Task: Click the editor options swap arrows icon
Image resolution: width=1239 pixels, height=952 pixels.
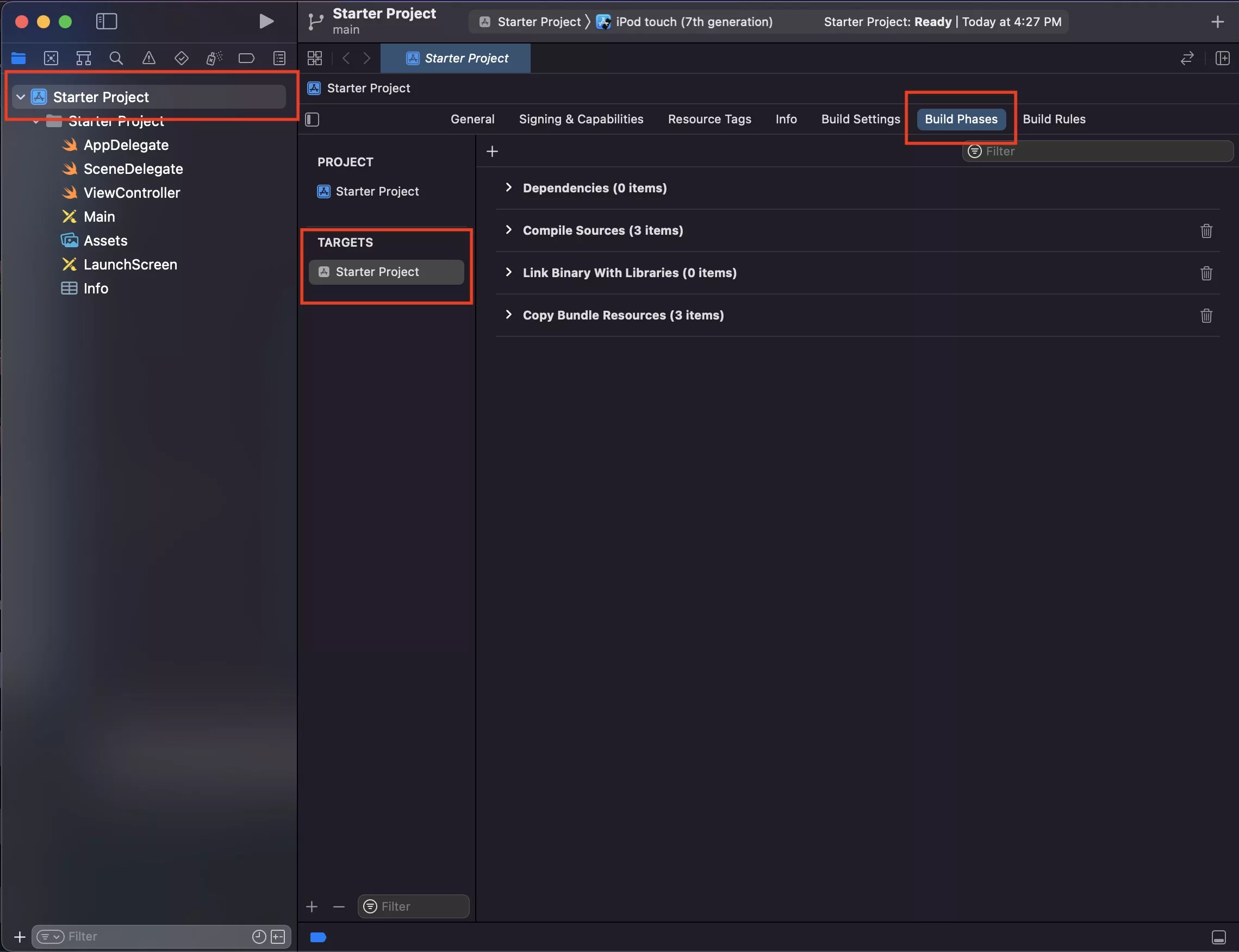Action: pos(1187,58)
